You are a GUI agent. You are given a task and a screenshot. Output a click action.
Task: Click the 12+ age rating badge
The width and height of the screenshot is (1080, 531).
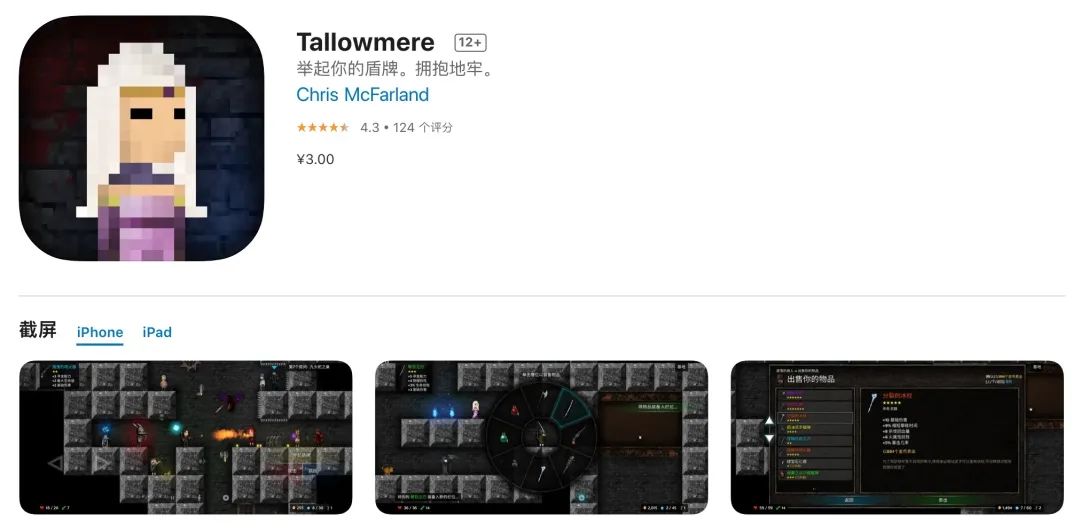pos(470,43)
